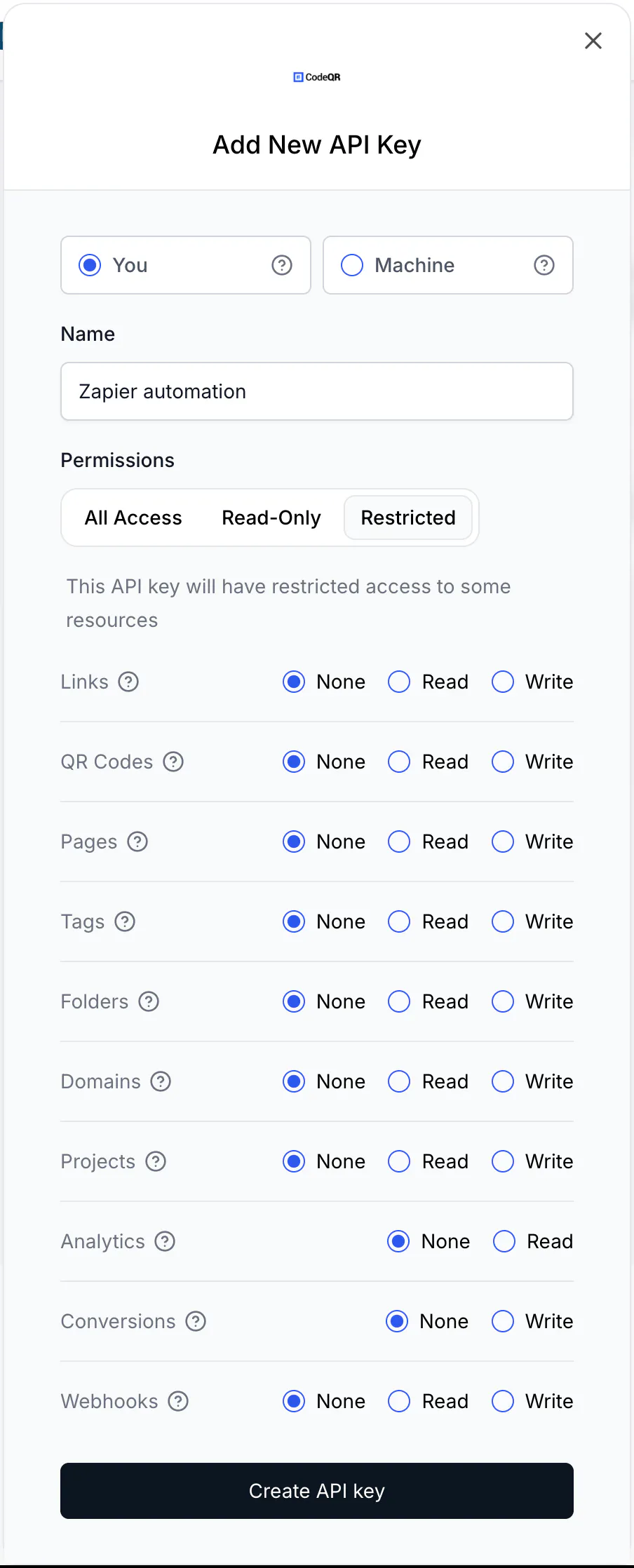634x1568 pixels.
Task: Set Links permission to Write
Action: point(503,682)
